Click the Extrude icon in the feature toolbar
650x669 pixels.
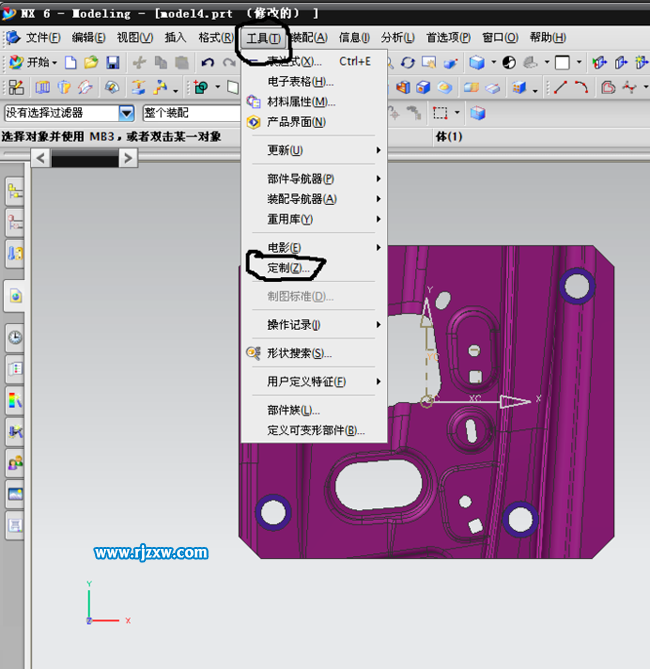click(42, 87)
